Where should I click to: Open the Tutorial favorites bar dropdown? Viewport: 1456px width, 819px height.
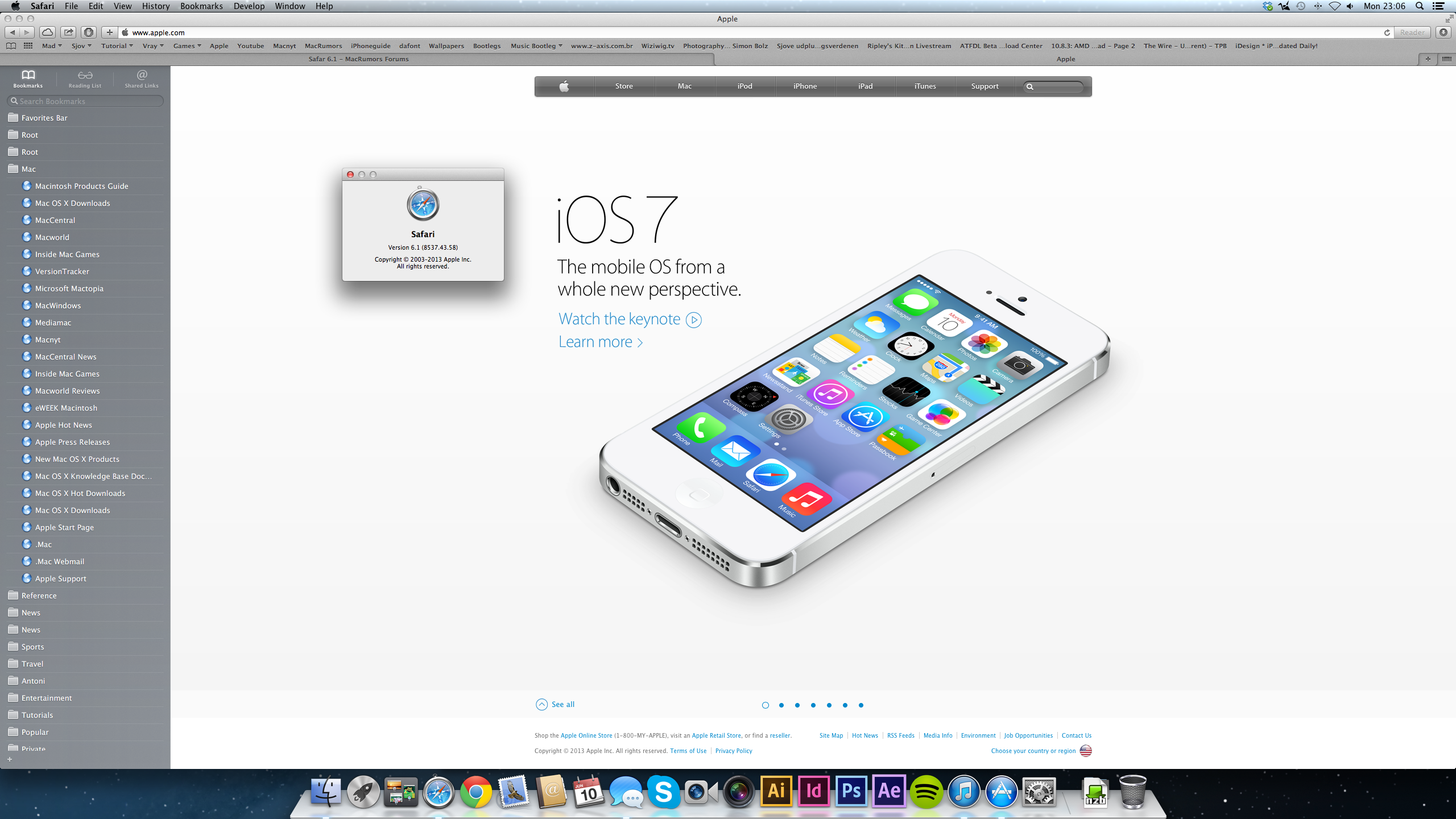(117, 46)
